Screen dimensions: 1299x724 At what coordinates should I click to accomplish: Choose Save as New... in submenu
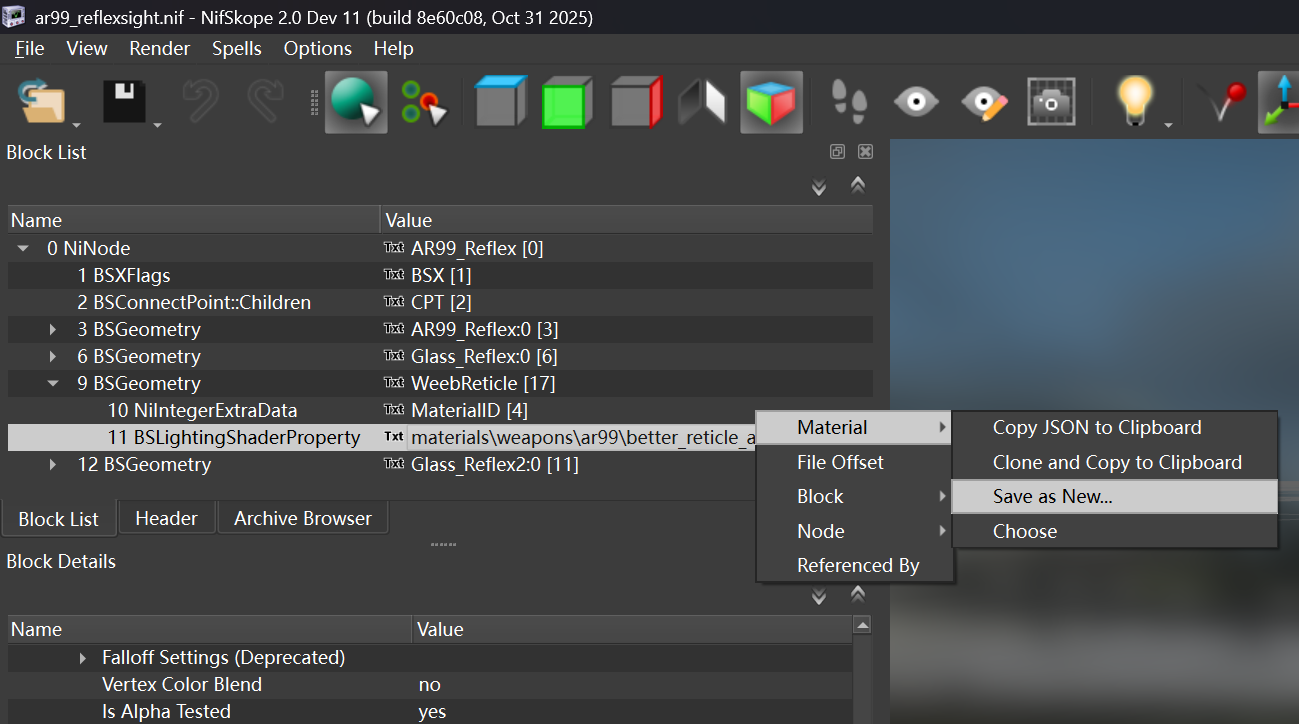click(1115, 497)
